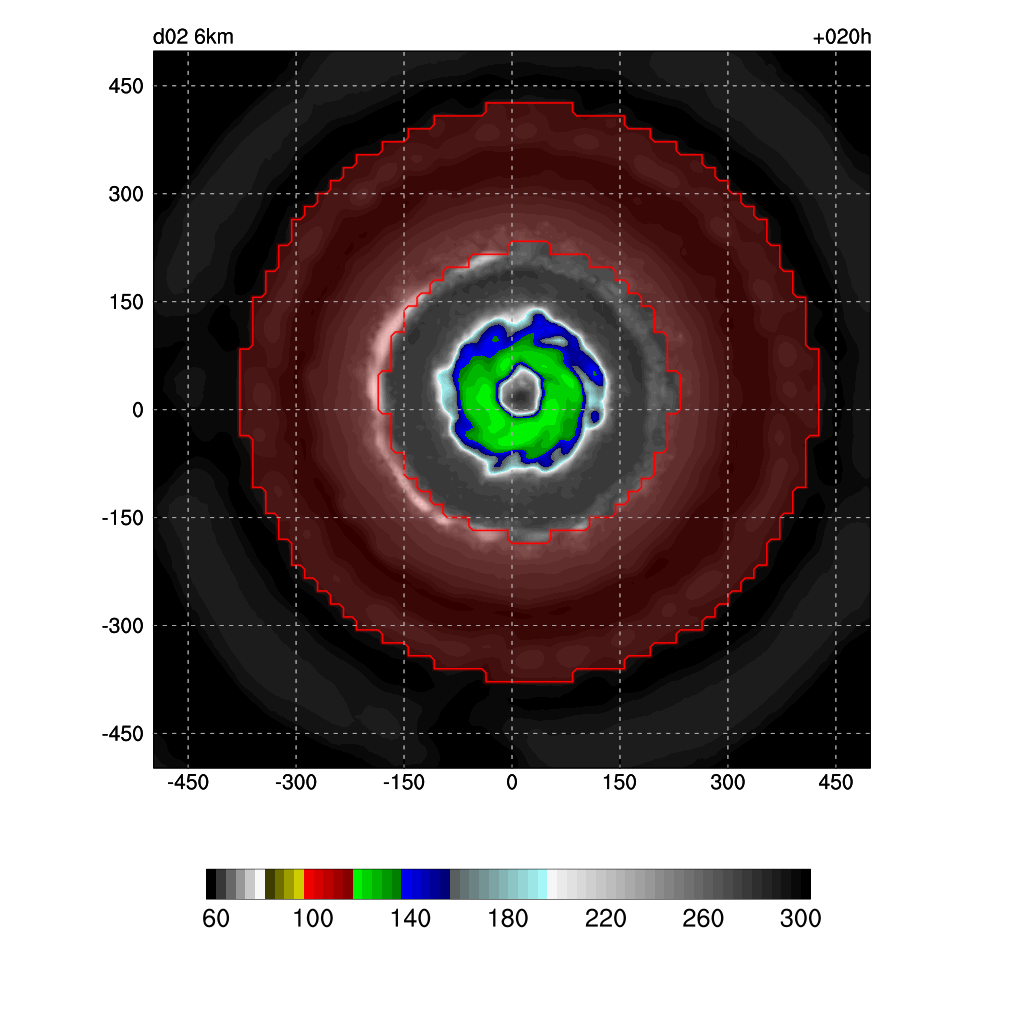Select the y-axis tick label 300
Image resolution: width=1024 pixels, height=1024 pixels.
(125, 194)
